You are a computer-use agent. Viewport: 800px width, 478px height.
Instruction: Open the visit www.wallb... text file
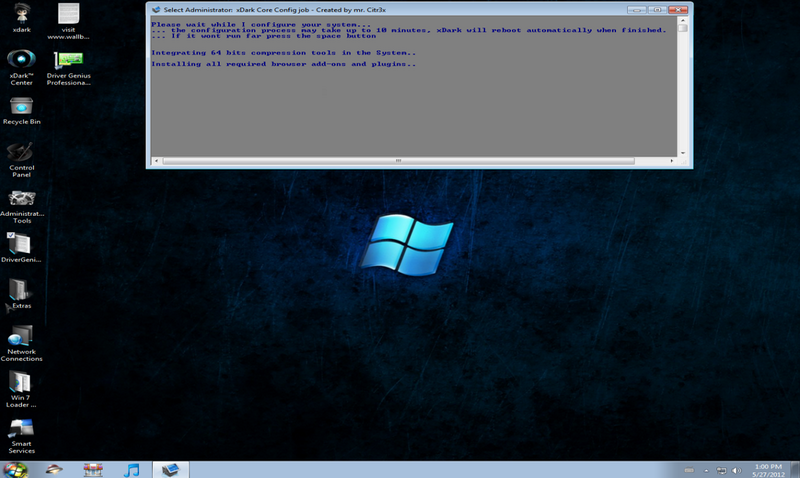(x=68, y=21)
